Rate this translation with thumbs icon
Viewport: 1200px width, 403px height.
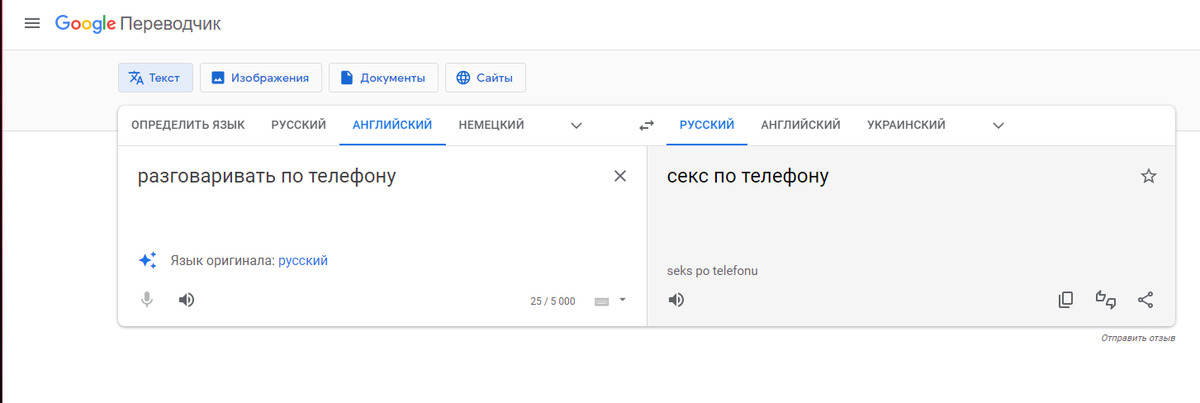[x=1106, y=299]
